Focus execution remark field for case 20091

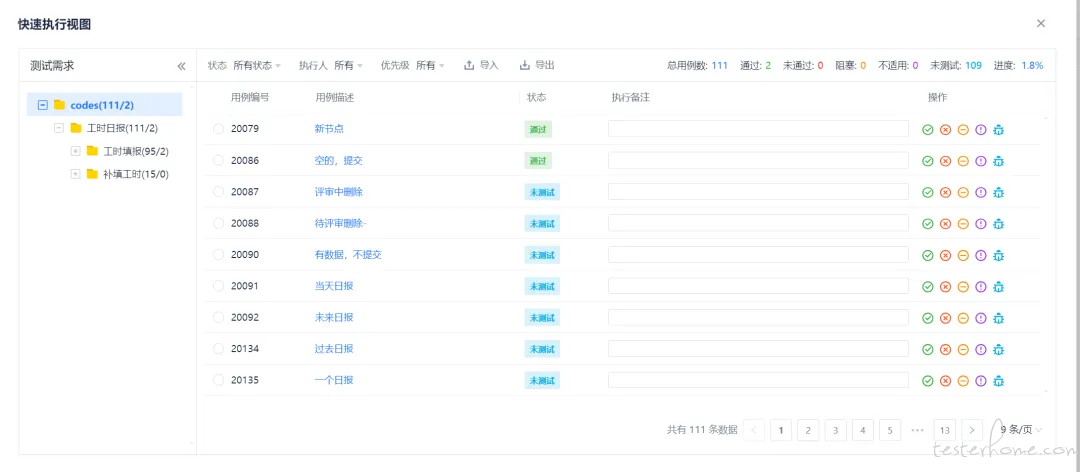click(758, 286)
